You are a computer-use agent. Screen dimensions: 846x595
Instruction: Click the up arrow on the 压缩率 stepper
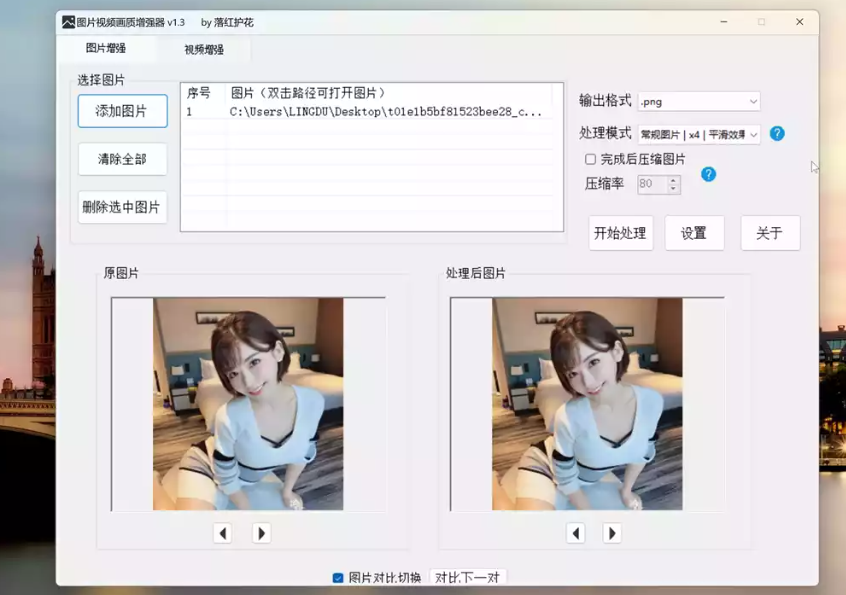tap(673, 179)
